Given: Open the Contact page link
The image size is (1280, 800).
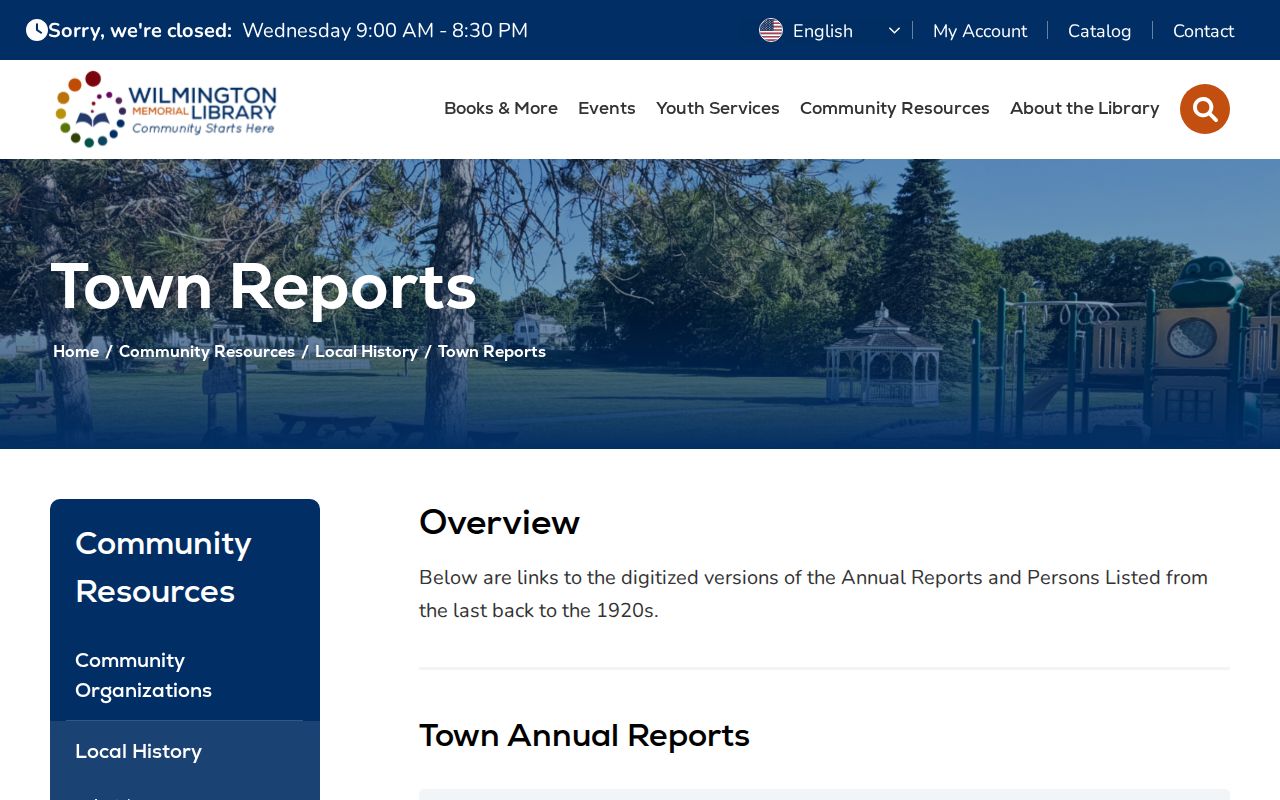Looking at the screenshot, I should pos(1203,31).
